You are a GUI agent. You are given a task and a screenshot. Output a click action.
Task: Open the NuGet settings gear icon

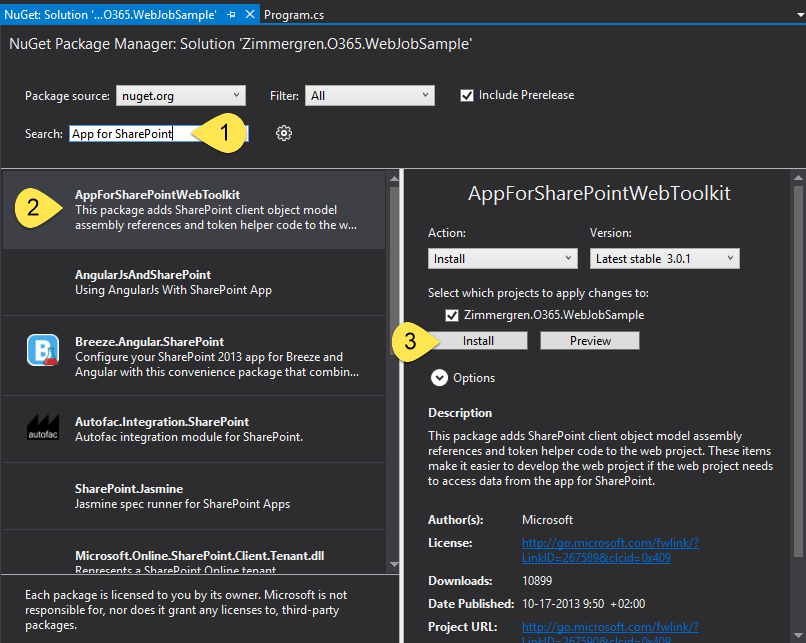coord(283,132)
